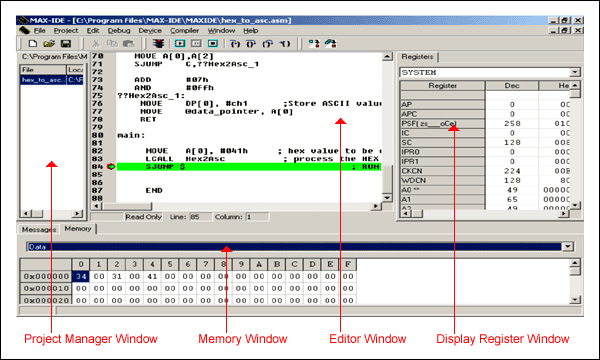Switch to the Messages tab
The image size is (600, 360).
[39, 229]
